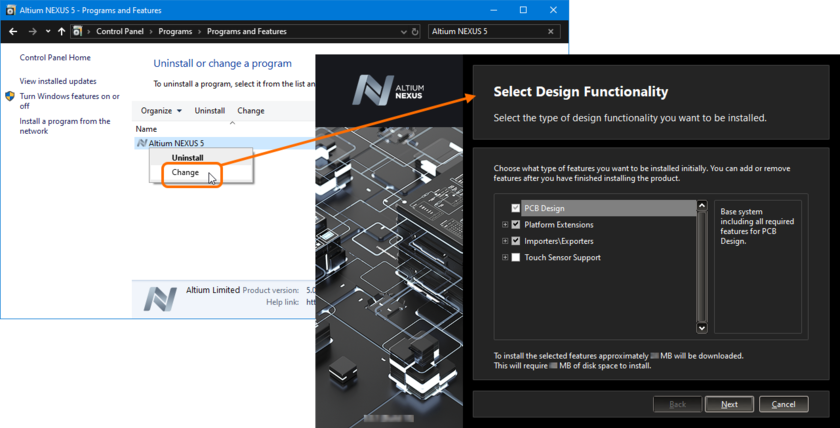
Task: Click feature list scrollbar up arrow
Action: click(x=702, y=206)
